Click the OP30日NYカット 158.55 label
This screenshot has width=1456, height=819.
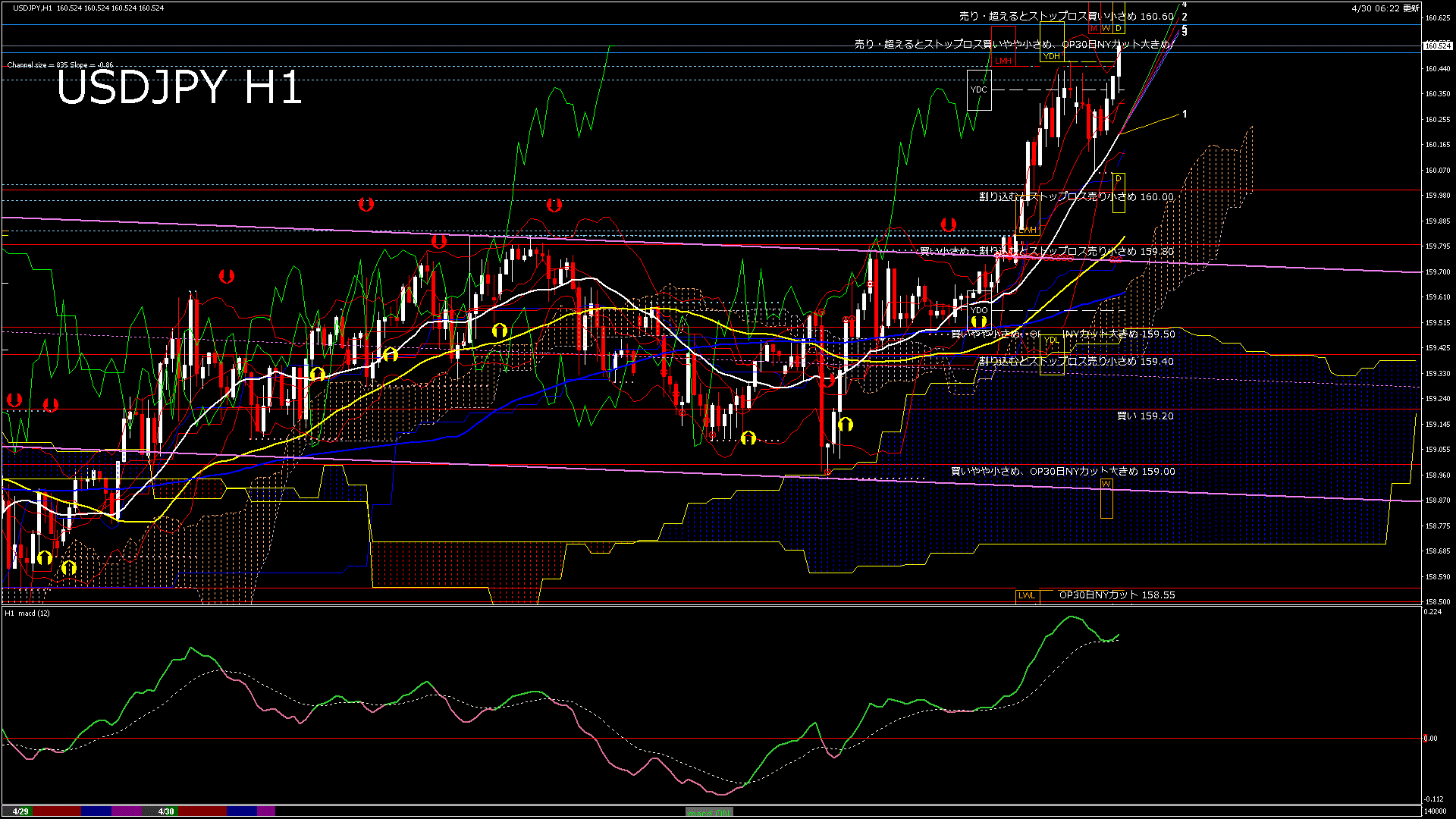point(1116,595)
